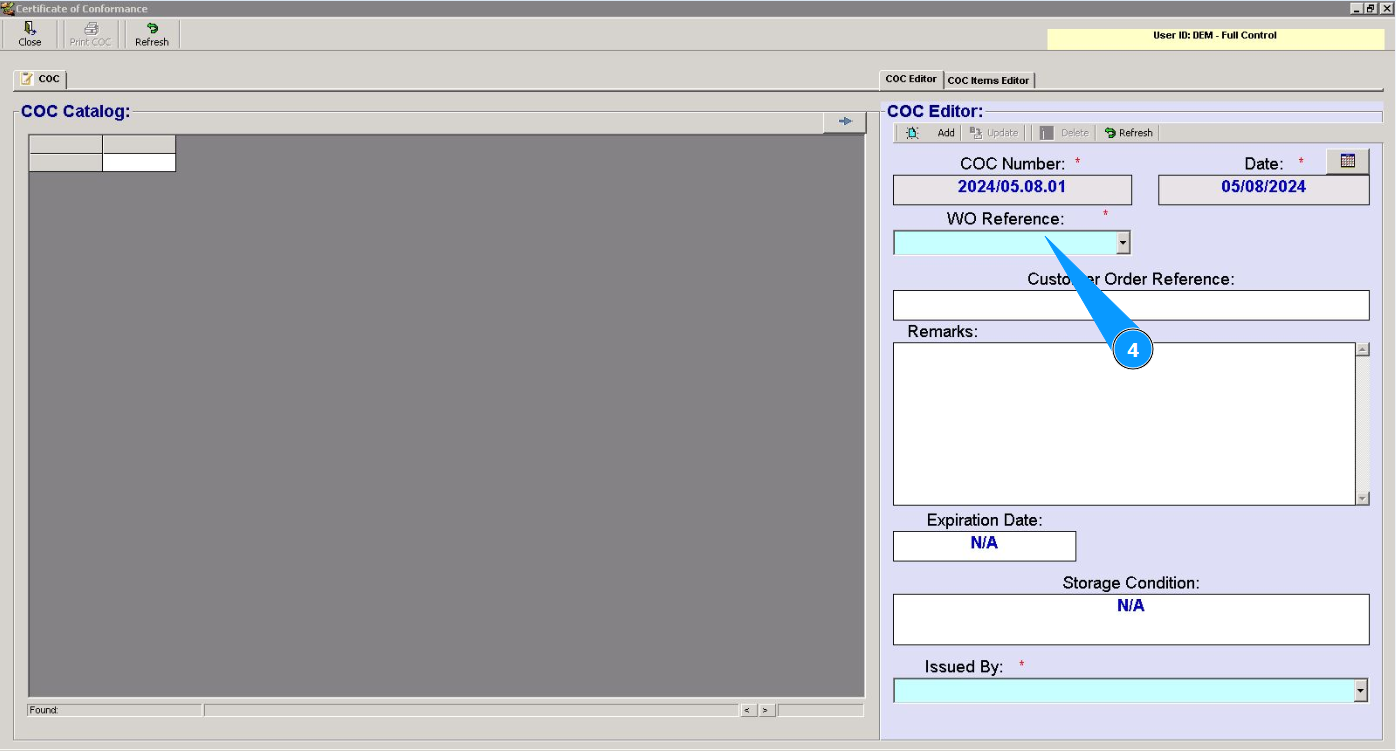The width and height of the screenshot is (1396, 751).
Task: Click Refresh in COC Editor toolbar
Action: tap(1128, 132)
